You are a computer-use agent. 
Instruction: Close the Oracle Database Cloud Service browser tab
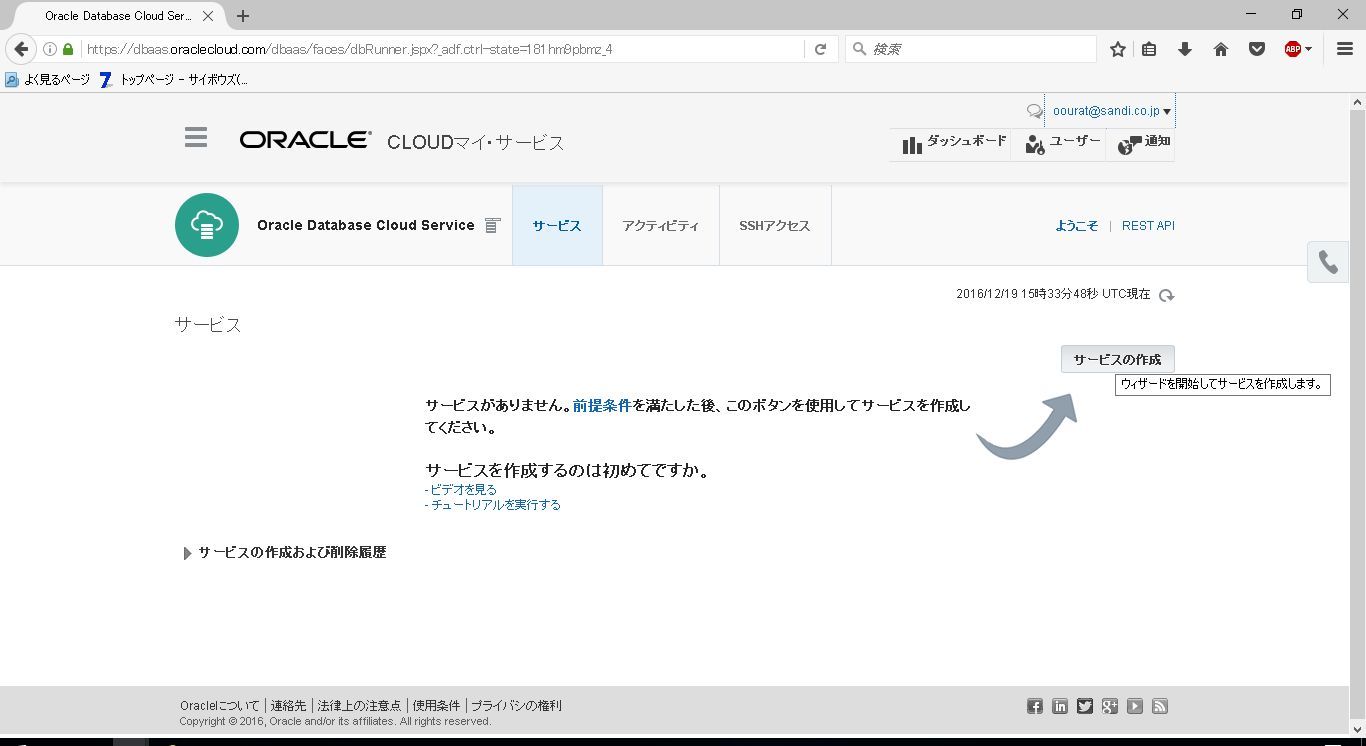click(x=209, y=16)
